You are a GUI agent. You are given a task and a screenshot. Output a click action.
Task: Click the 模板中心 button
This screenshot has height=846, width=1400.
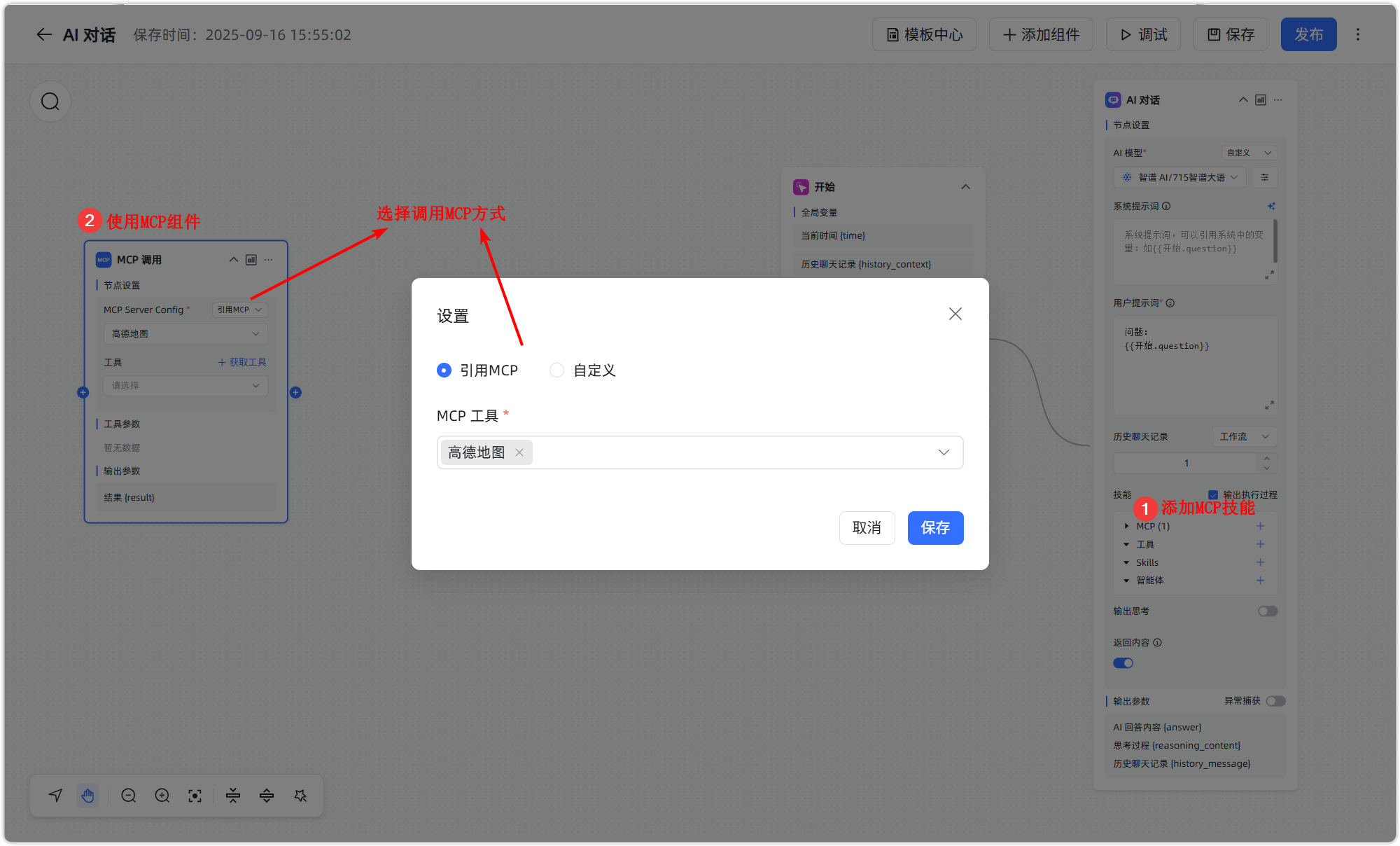[x=924, y=34]
